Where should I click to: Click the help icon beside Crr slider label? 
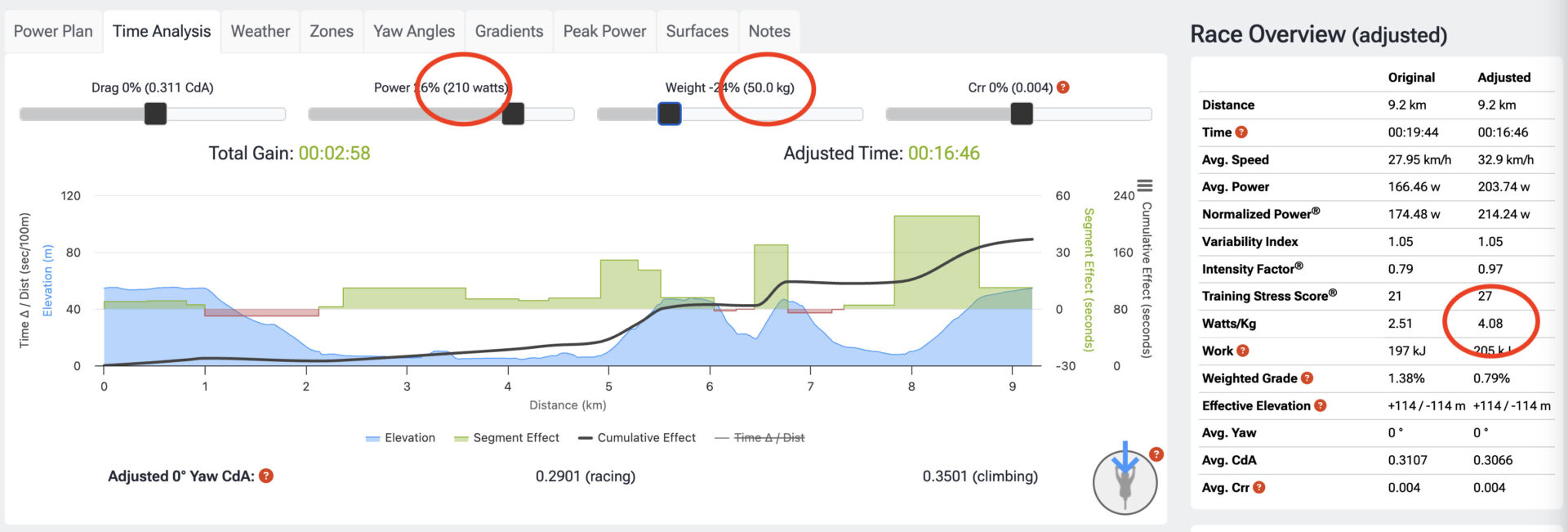point(1062,87)
